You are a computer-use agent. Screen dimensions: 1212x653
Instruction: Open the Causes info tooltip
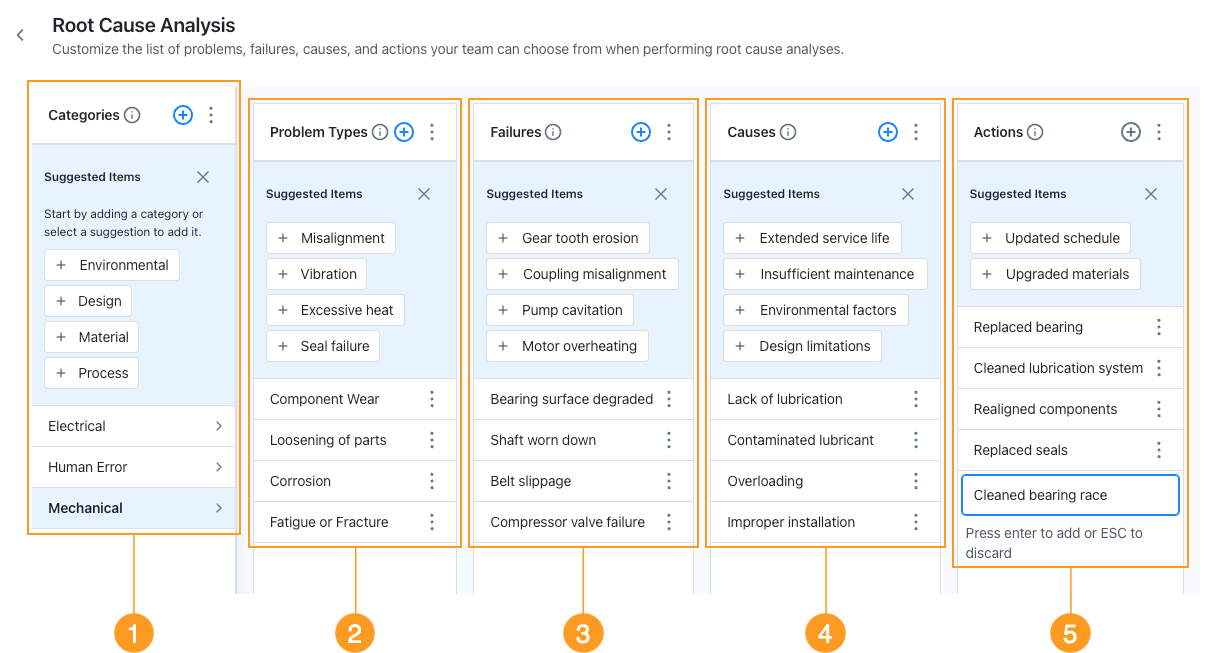pyautogui.click(x=789, y=131)
